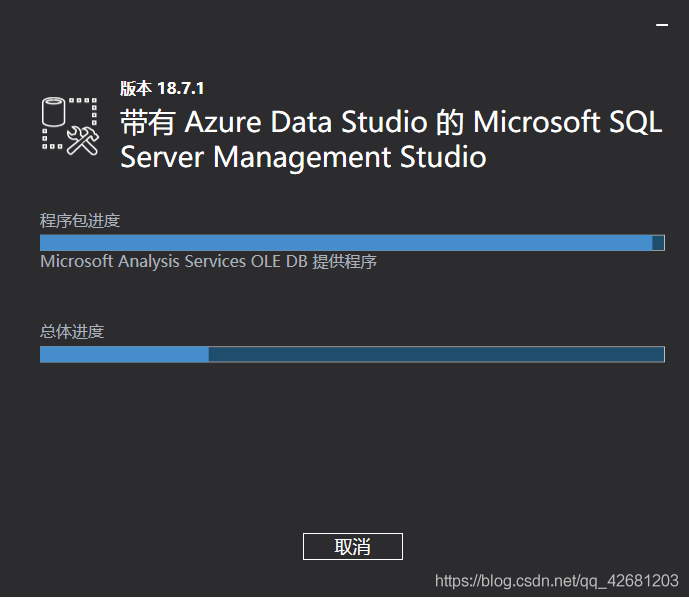The height and width of the screenshot is (600, 689).
Task: Click the unfilled end of package progress bar
Action: (658, 243)
